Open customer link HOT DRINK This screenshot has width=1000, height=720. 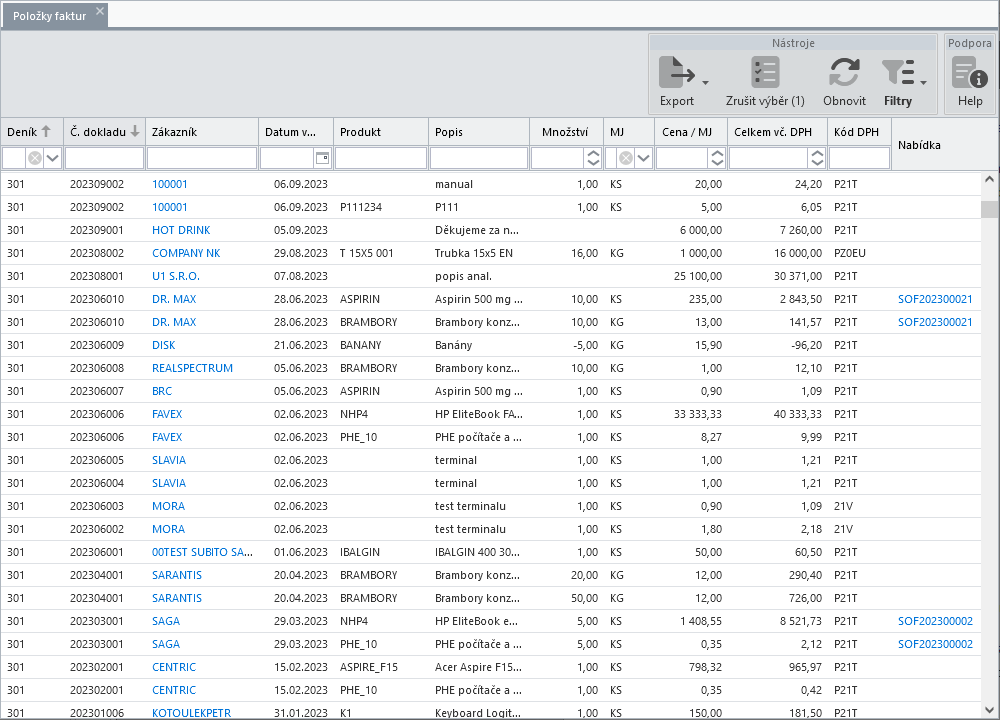coord(181,230)
